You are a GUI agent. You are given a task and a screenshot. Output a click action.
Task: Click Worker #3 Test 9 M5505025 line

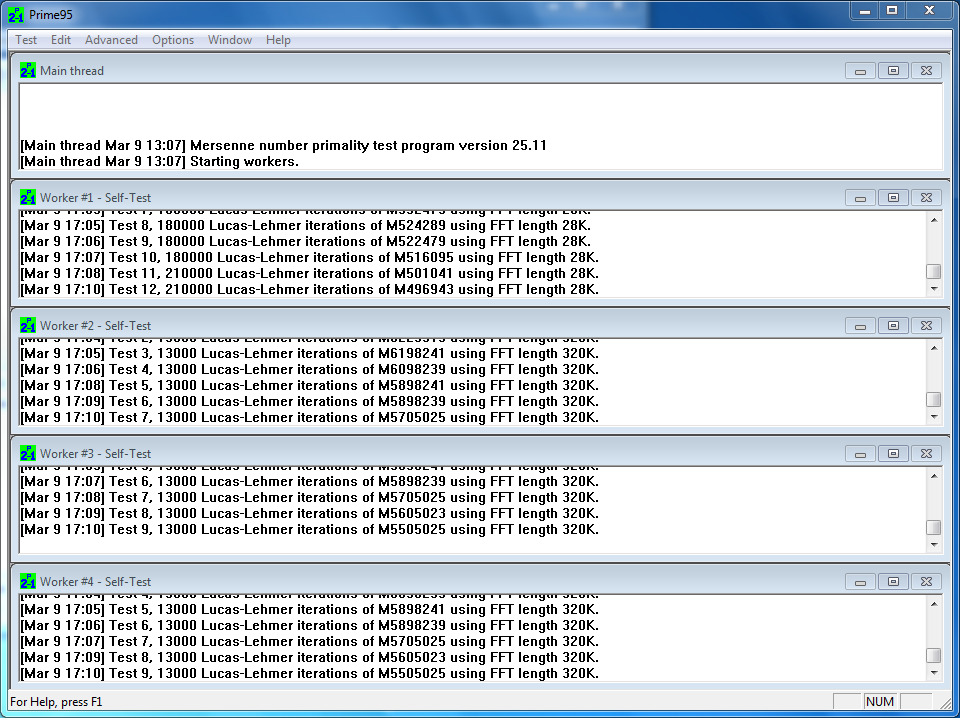click(309, 529)
